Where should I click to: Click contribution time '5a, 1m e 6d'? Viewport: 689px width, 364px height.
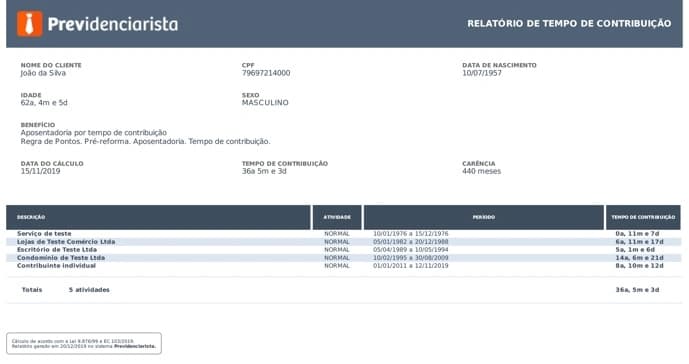pyautogui.click(x=635, y=250)
